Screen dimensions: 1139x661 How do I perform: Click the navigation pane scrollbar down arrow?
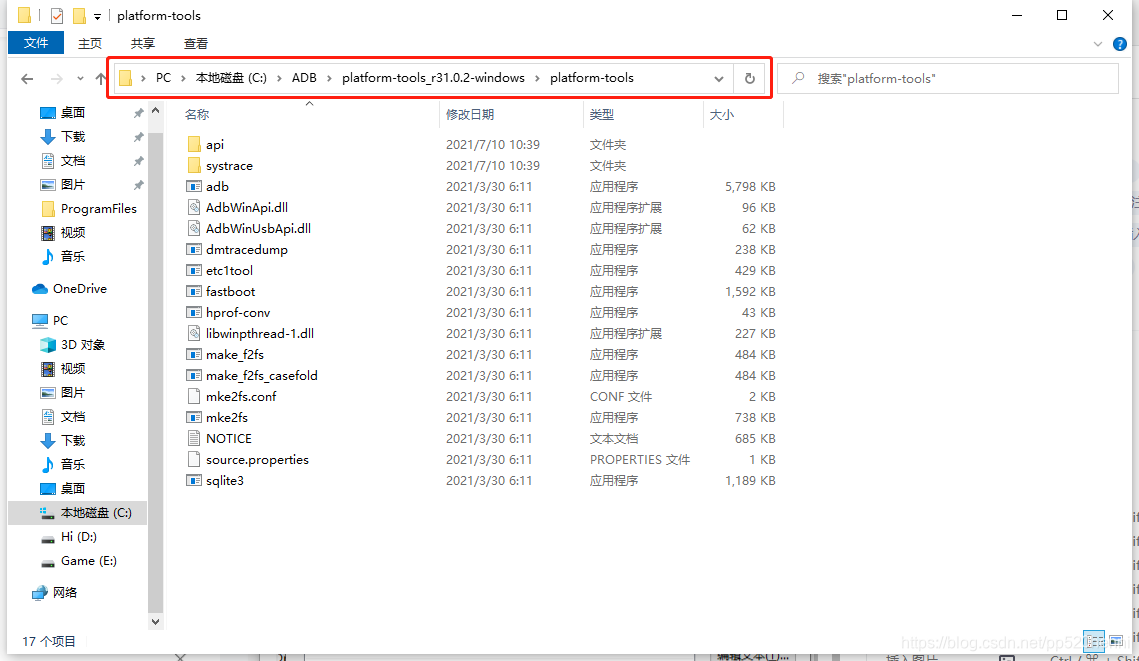tap(155, 622)
